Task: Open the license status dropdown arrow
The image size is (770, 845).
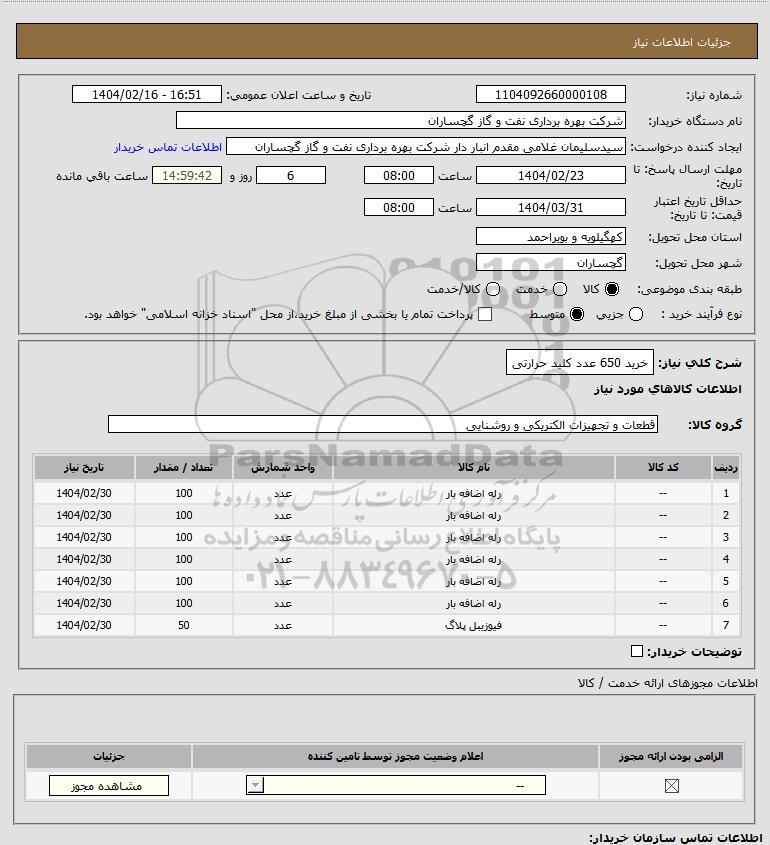Action: (255, 785)
